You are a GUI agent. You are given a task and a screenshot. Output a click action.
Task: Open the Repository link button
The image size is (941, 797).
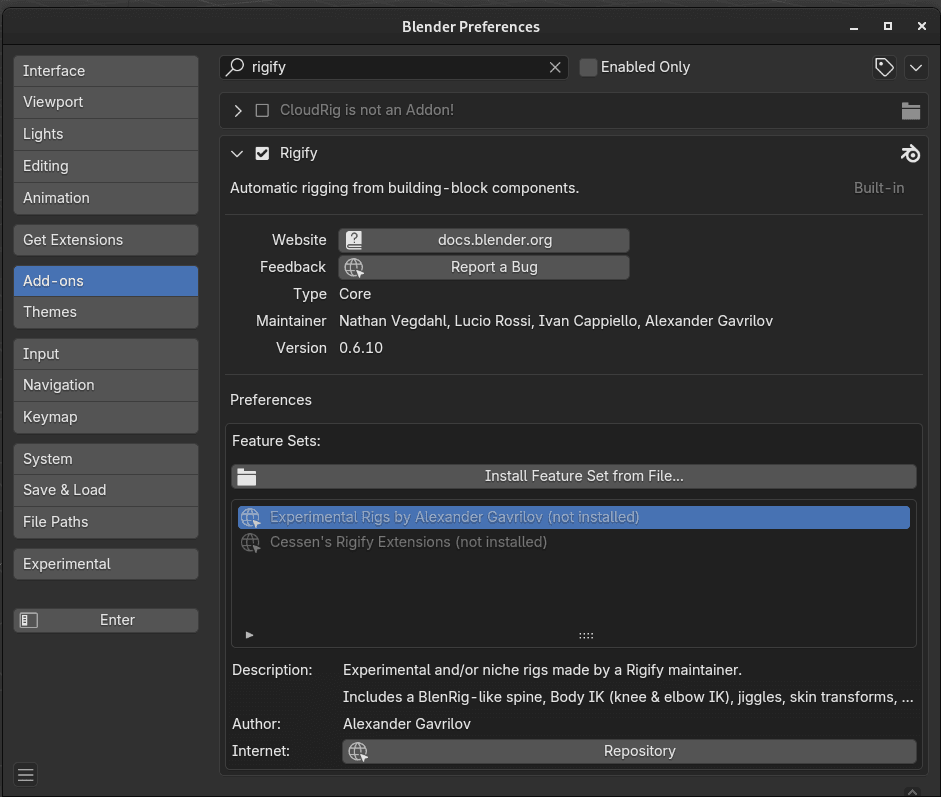click(x=630, y=751)
